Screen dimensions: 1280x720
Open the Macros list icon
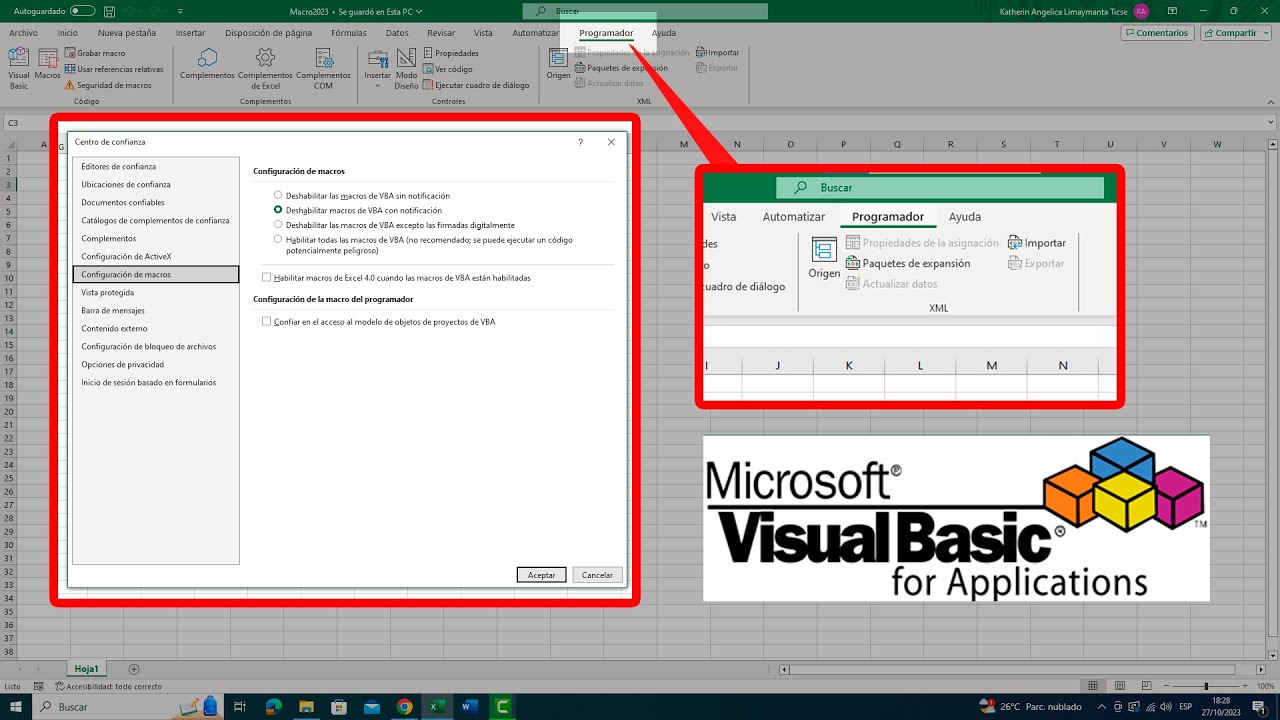[x=48, y=65]
